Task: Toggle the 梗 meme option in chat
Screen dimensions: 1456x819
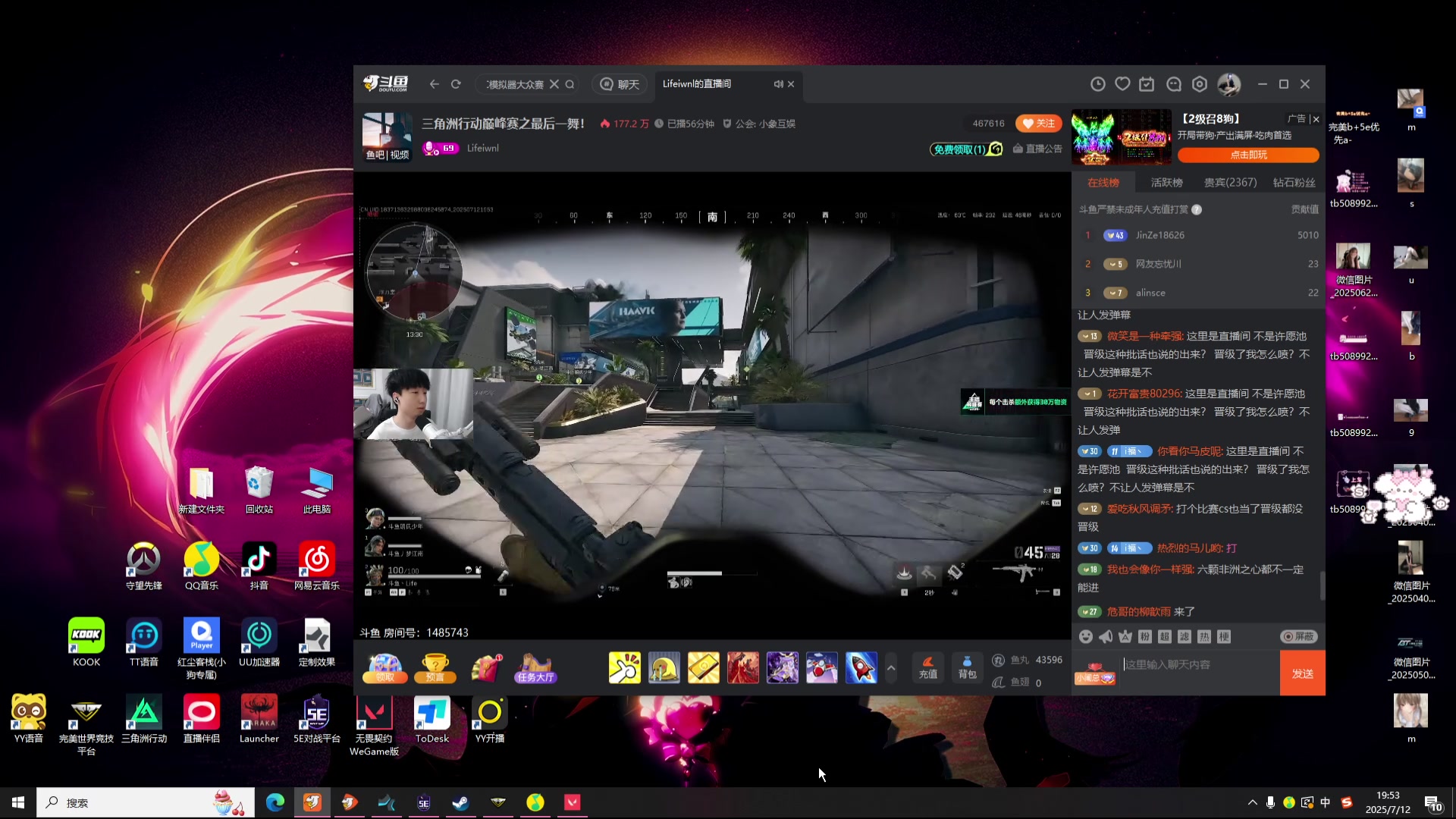Action: [x=1224, y=636]
